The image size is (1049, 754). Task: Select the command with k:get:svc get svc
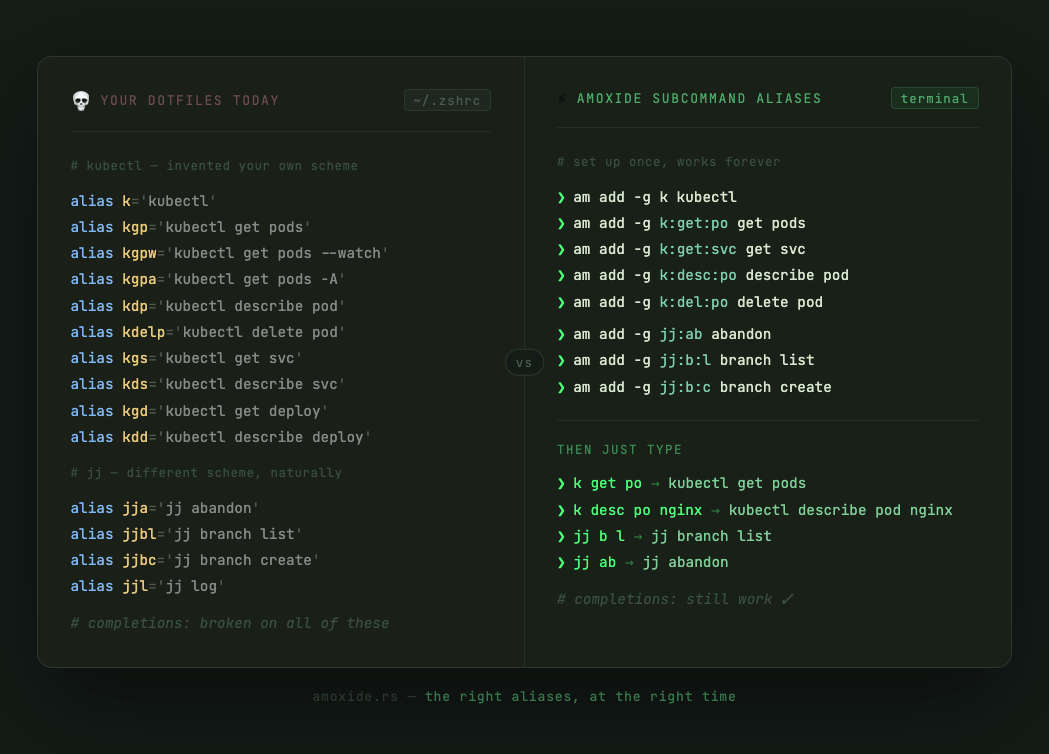tap(681, 250)
